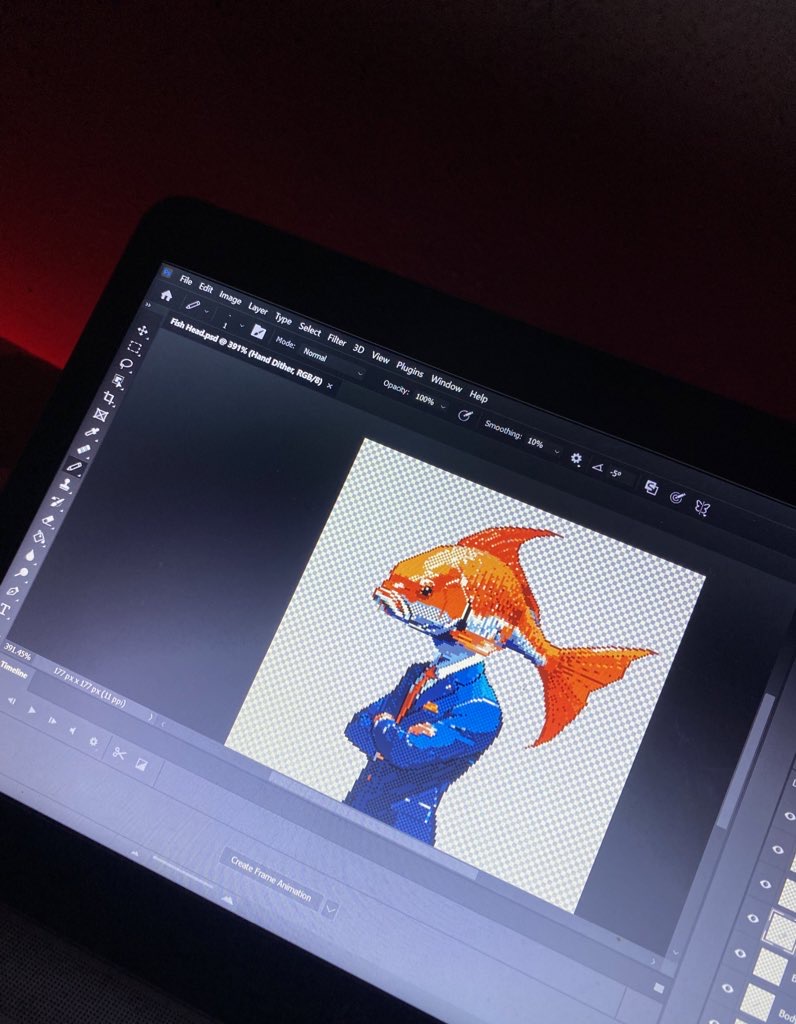Open symmetry butterfly options
The width and height of the screenshot is (796, 1024).
[x=702, y=507]
